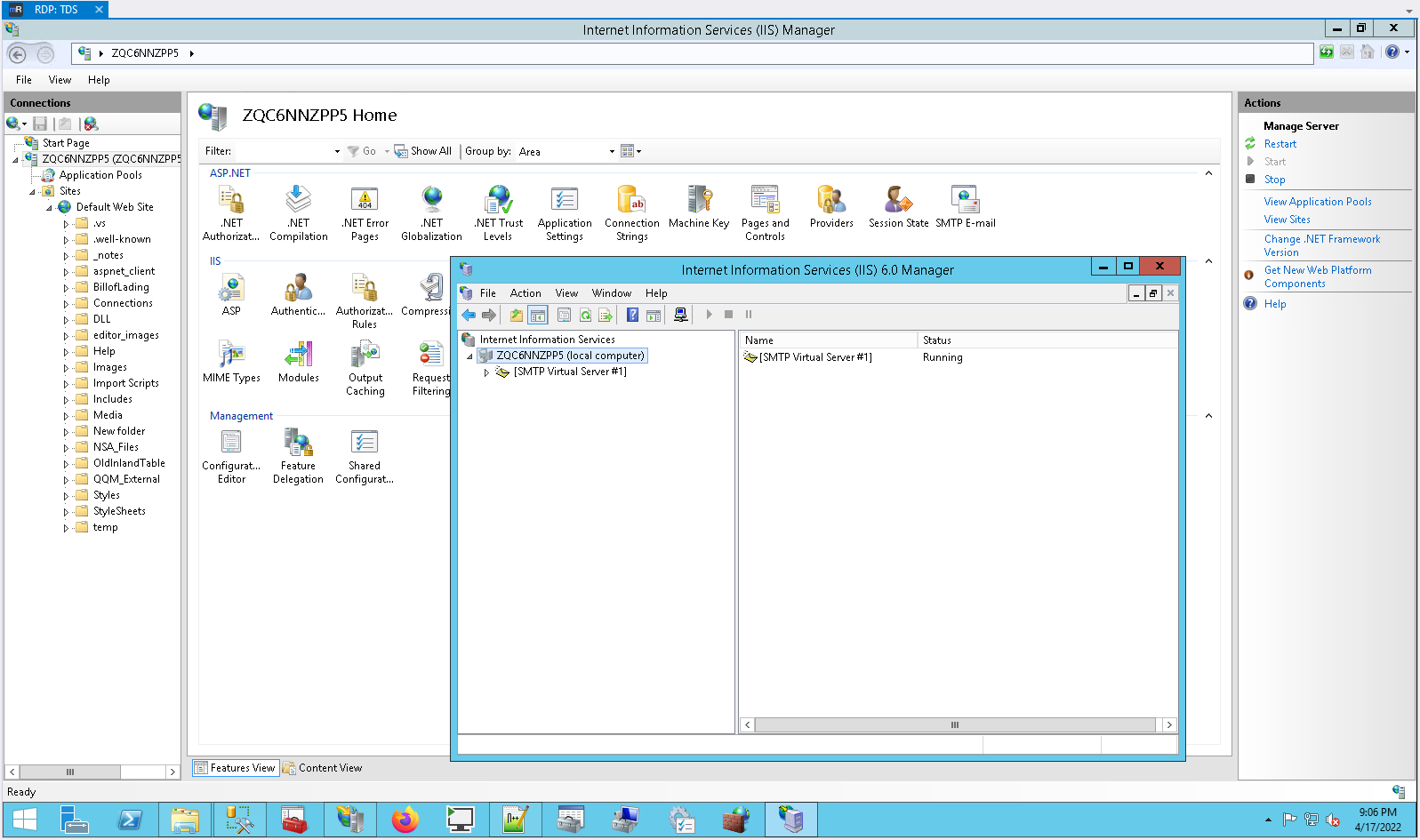Open the .NET Compilation feature
1420x840 pixels.
299,213
